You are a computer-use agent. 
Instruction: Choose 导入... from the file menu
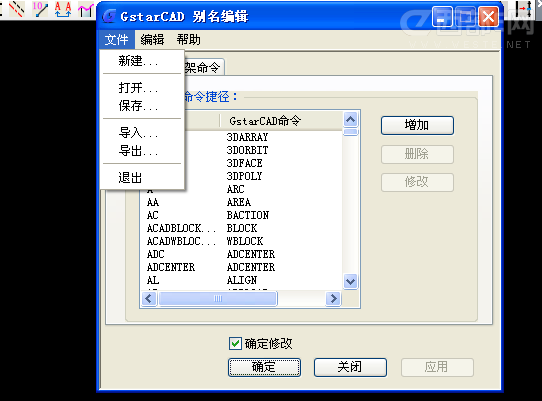click(139, 132)
